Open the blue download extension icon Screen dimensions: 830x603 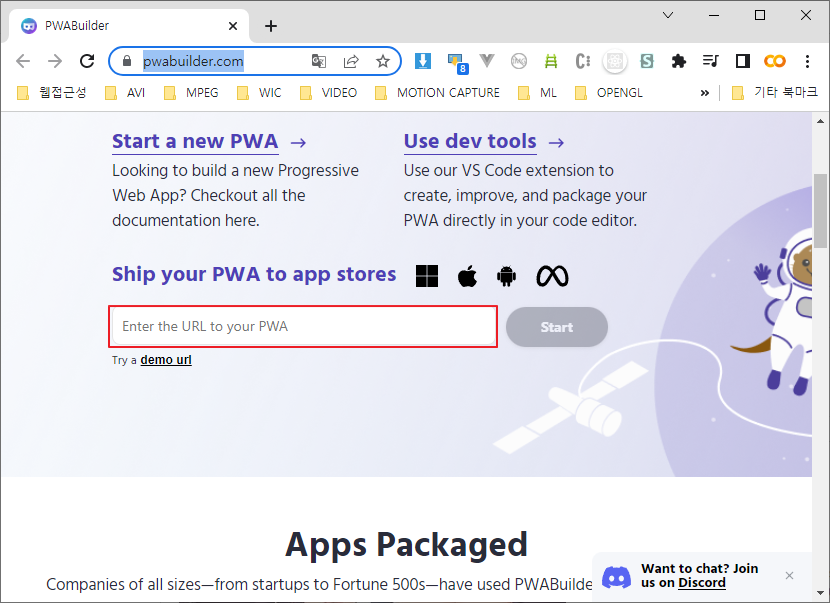[x=422, y=61]
